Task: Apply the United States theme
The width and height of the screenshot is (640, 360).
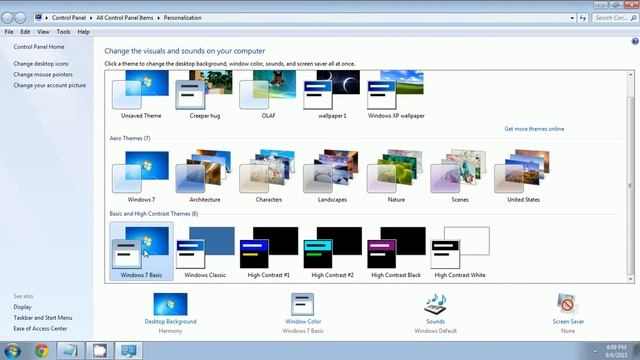Action: coord(523,176)
